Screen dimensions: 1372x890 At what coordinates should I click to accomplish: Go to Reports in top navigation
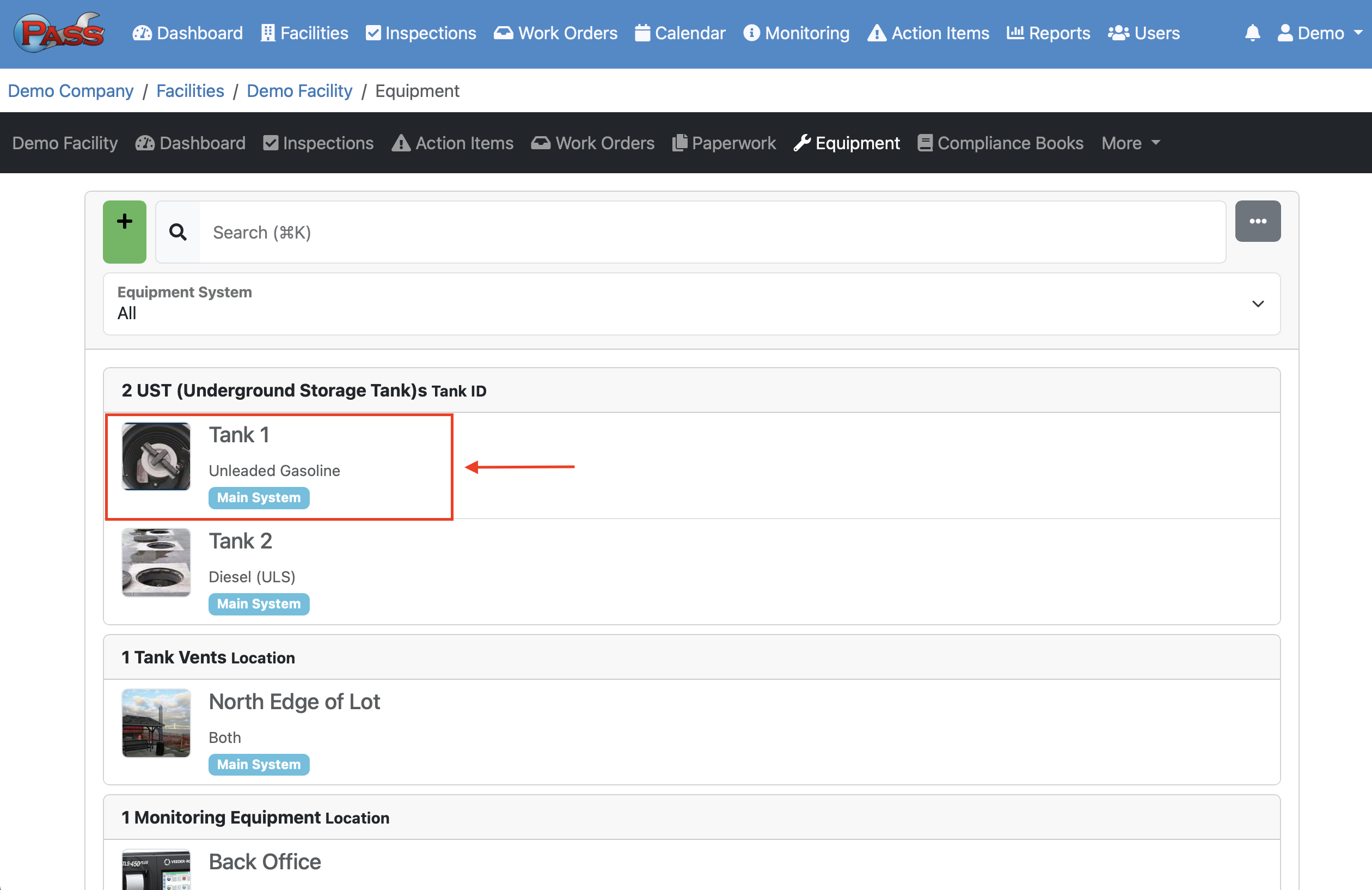coord(1048,33)
